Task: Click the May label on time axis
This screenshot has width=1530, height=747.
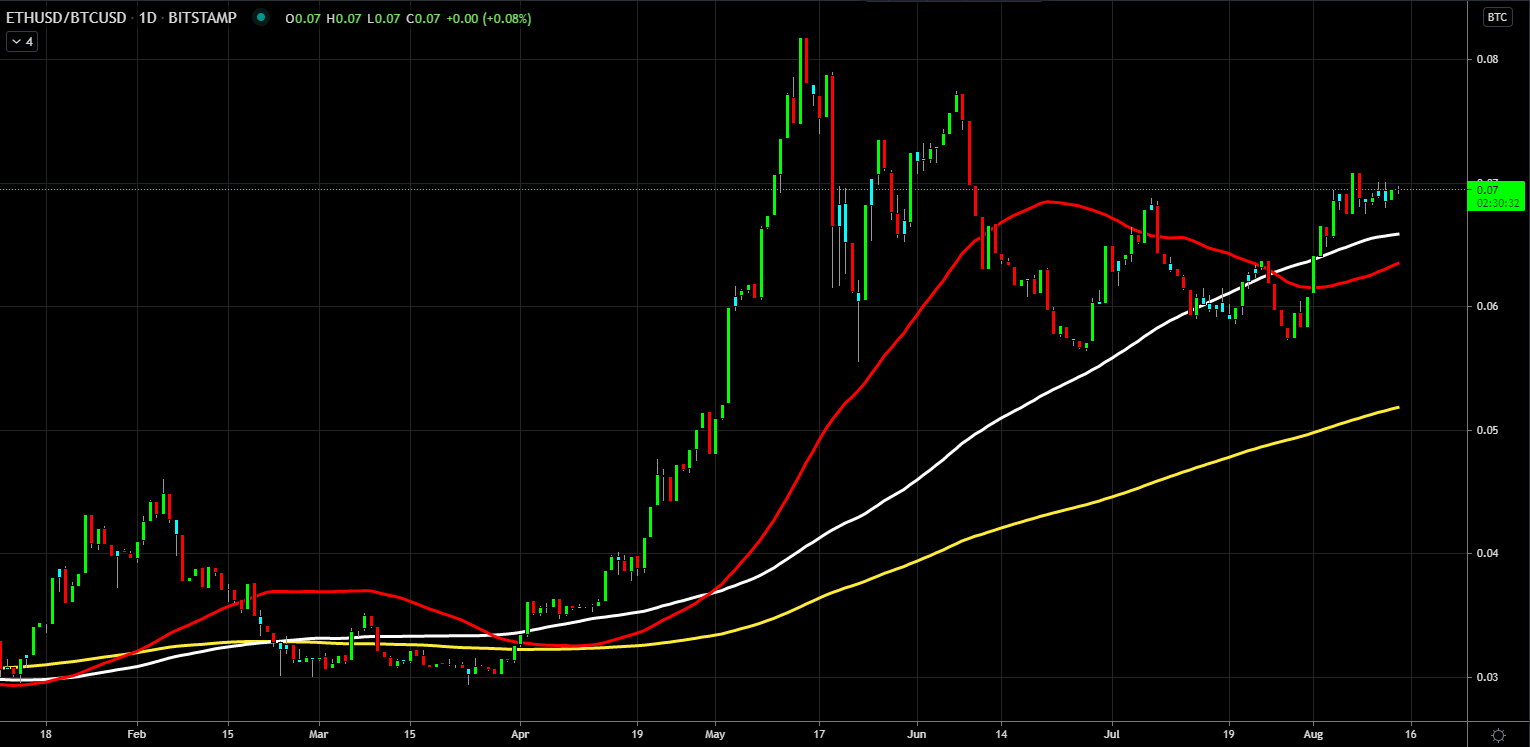Action: 716,733
